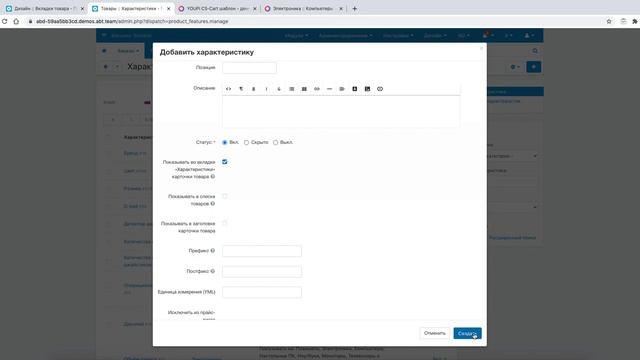Screen dimensions: 640x360
Task: Click the search icon in admin panel
Action: tap(535, 51)
